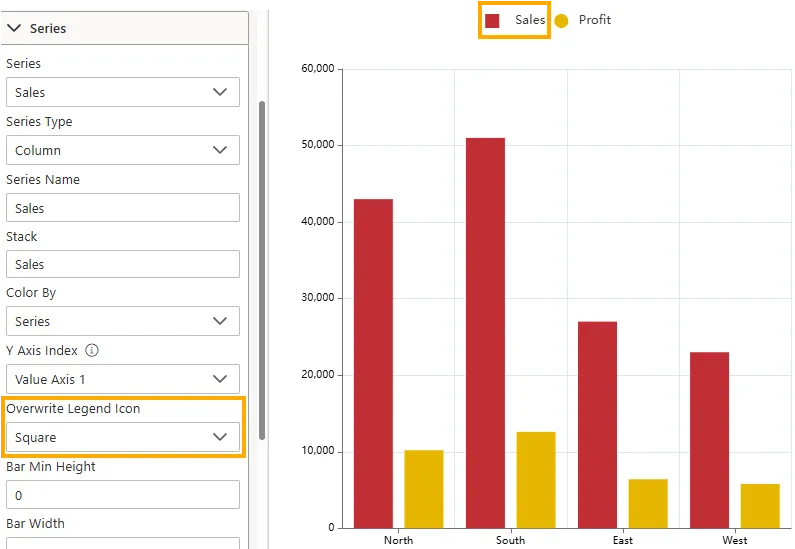Click the properties panel vertical scrollbar
This screenshot has height=549, width=795.
click(x=262, y=270)
